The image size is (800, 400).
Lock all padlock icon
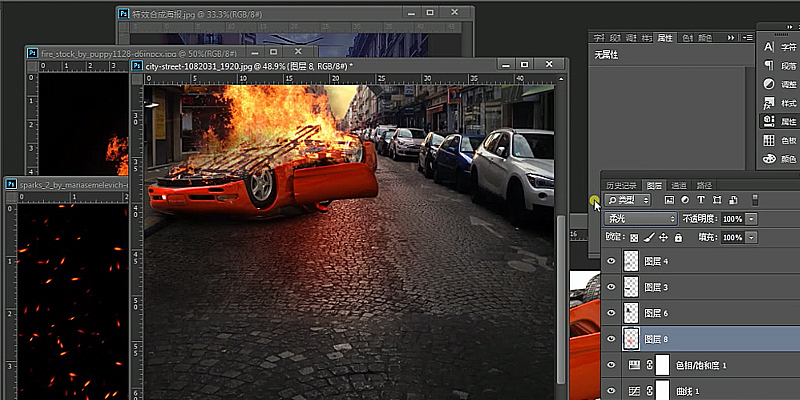[x=678, y=237]
